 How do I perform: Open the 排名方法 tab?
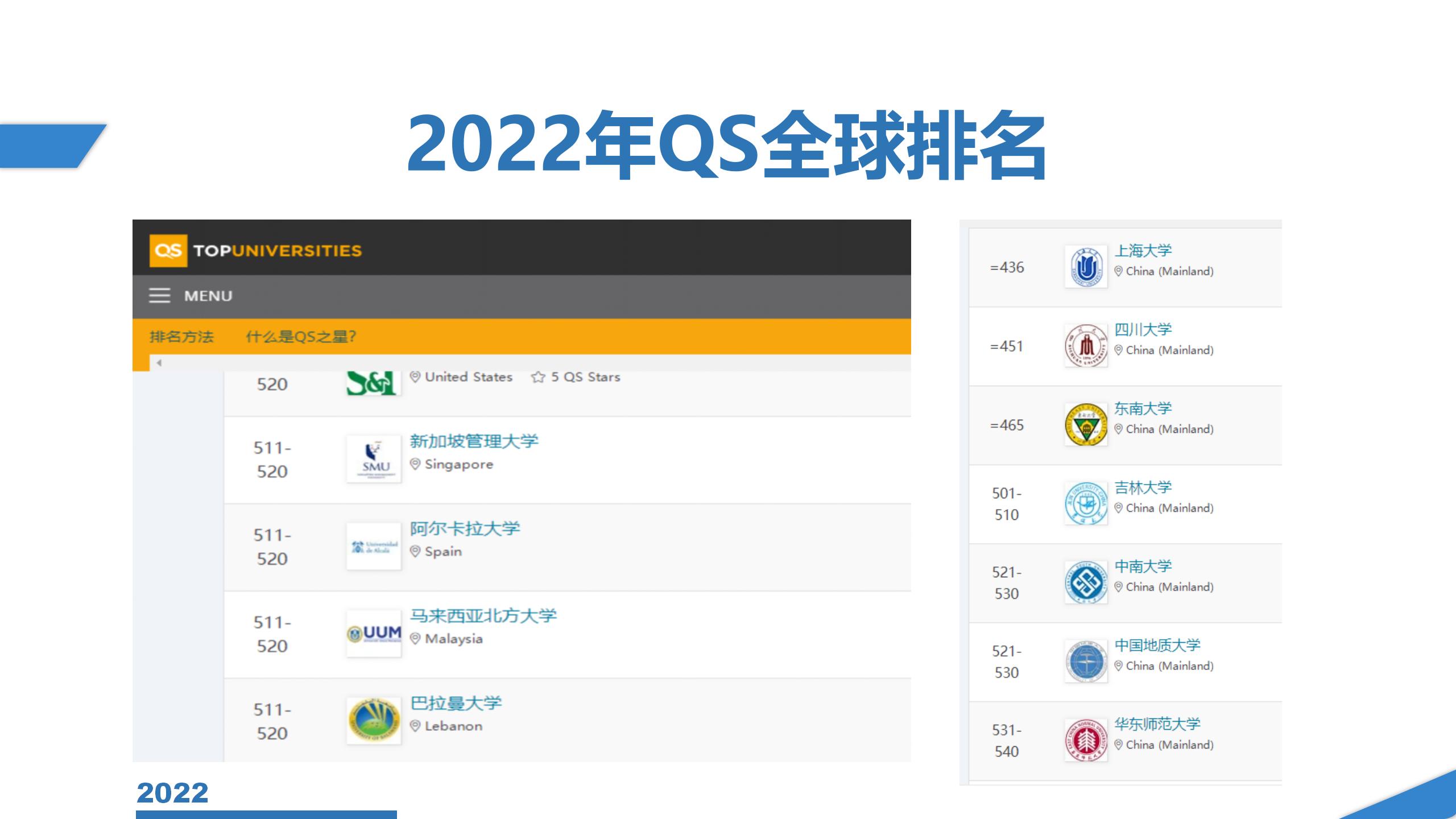pyautogui.click(x=181, y=337)
